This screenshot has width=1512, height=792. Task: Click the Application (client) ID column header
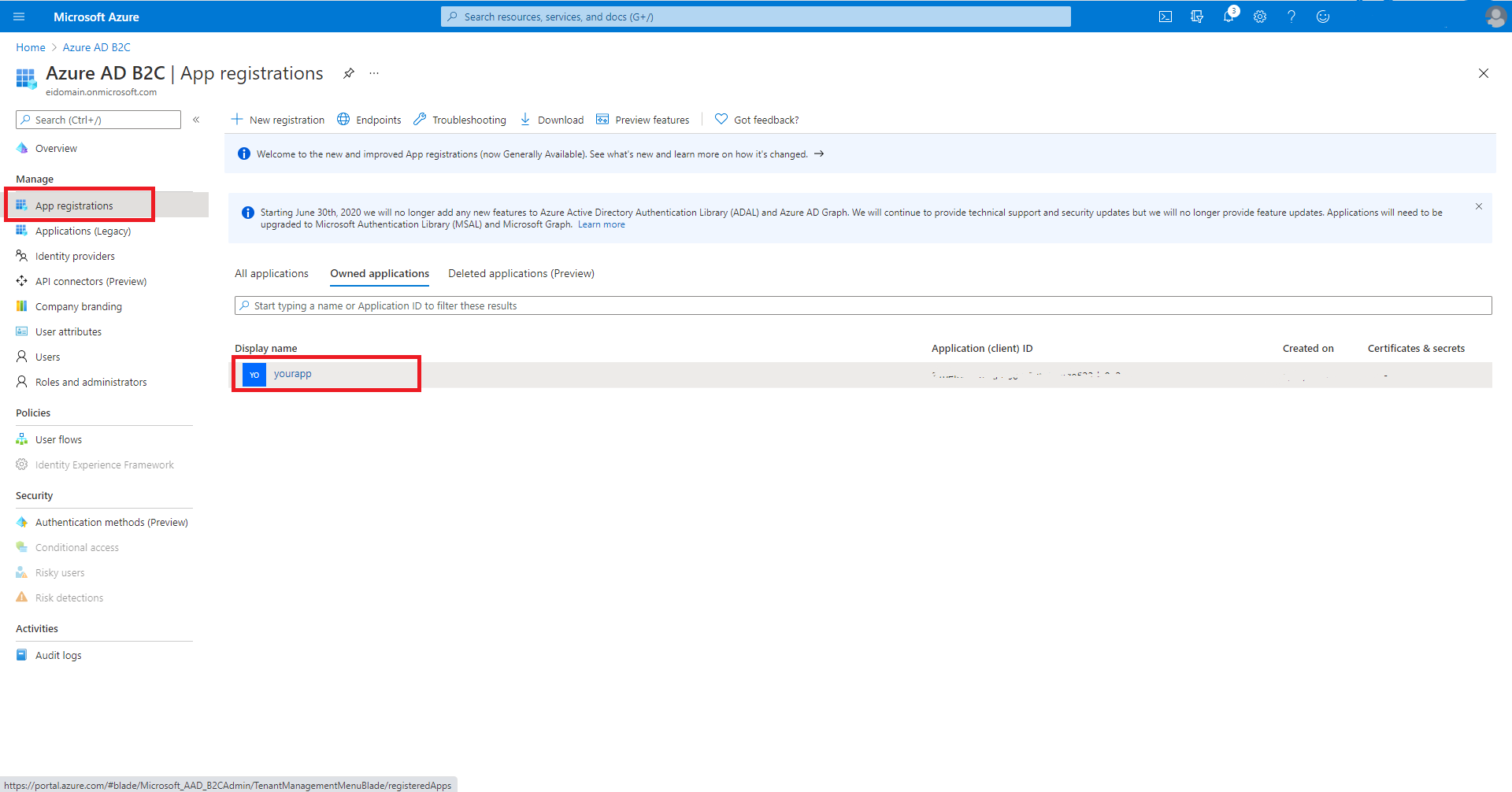point(982,348)
